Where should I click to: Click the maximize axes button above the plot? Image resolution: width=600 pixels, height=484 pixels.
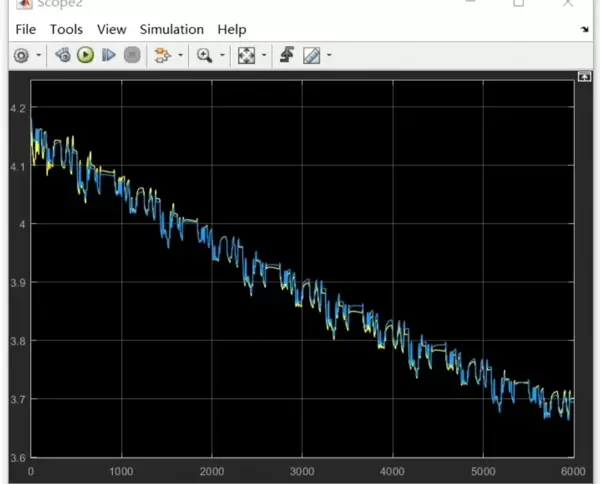pos(582,78)
